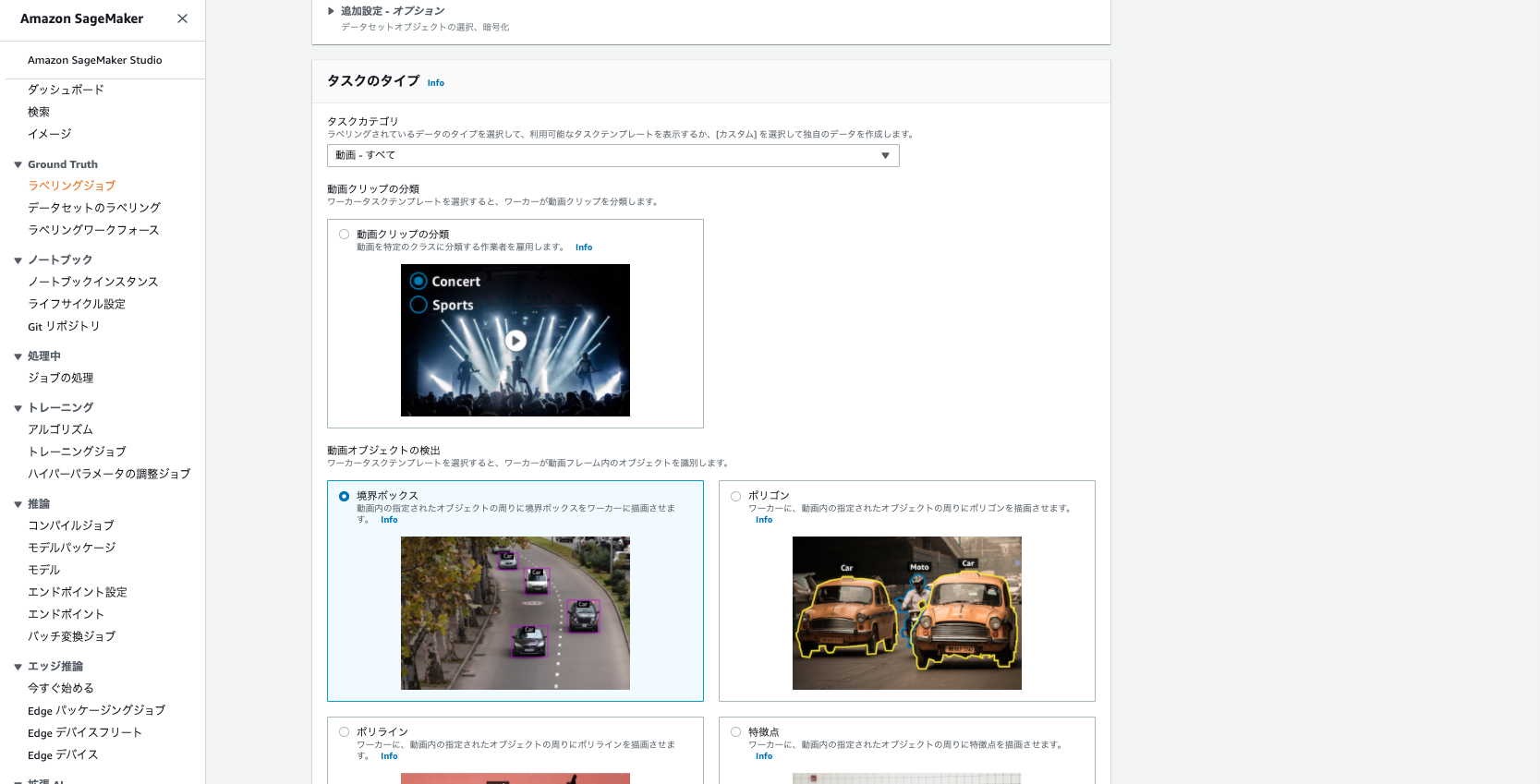The width and height of the screenshot is (1540, 784).
Task: Play the concert video clip preview
Action: click(515, 341)
